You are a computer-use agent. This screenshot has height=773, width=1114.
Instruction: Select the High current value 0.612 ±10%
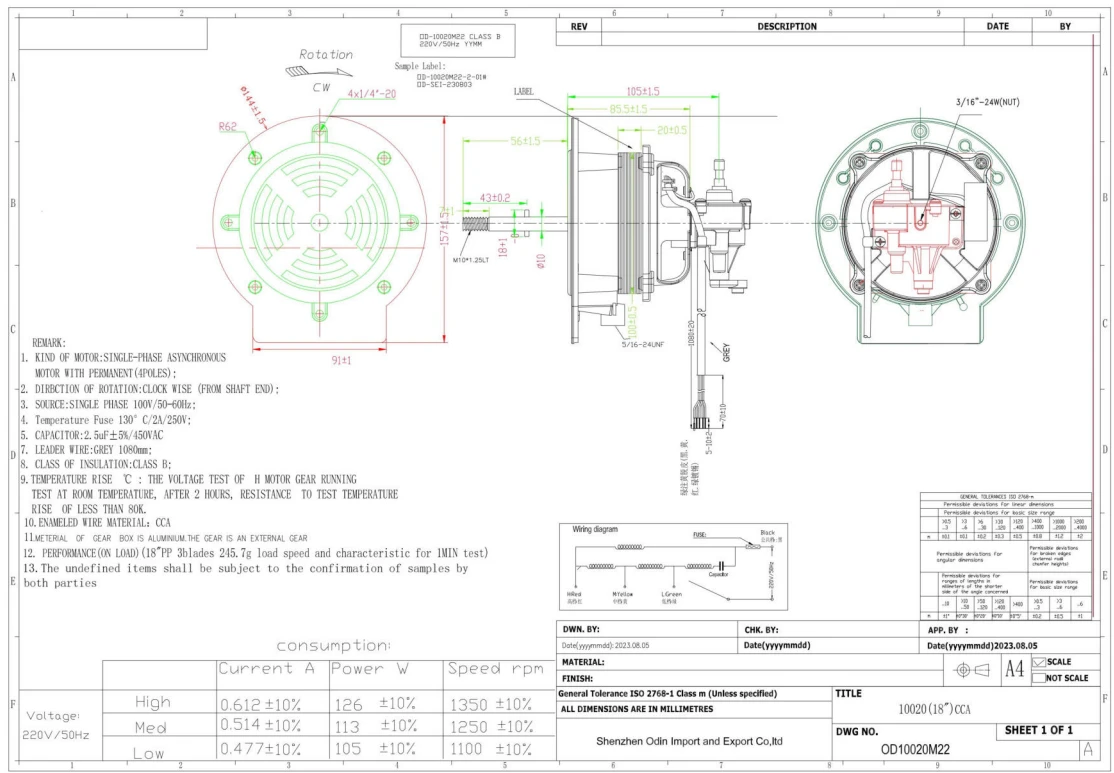coord(260,705)
